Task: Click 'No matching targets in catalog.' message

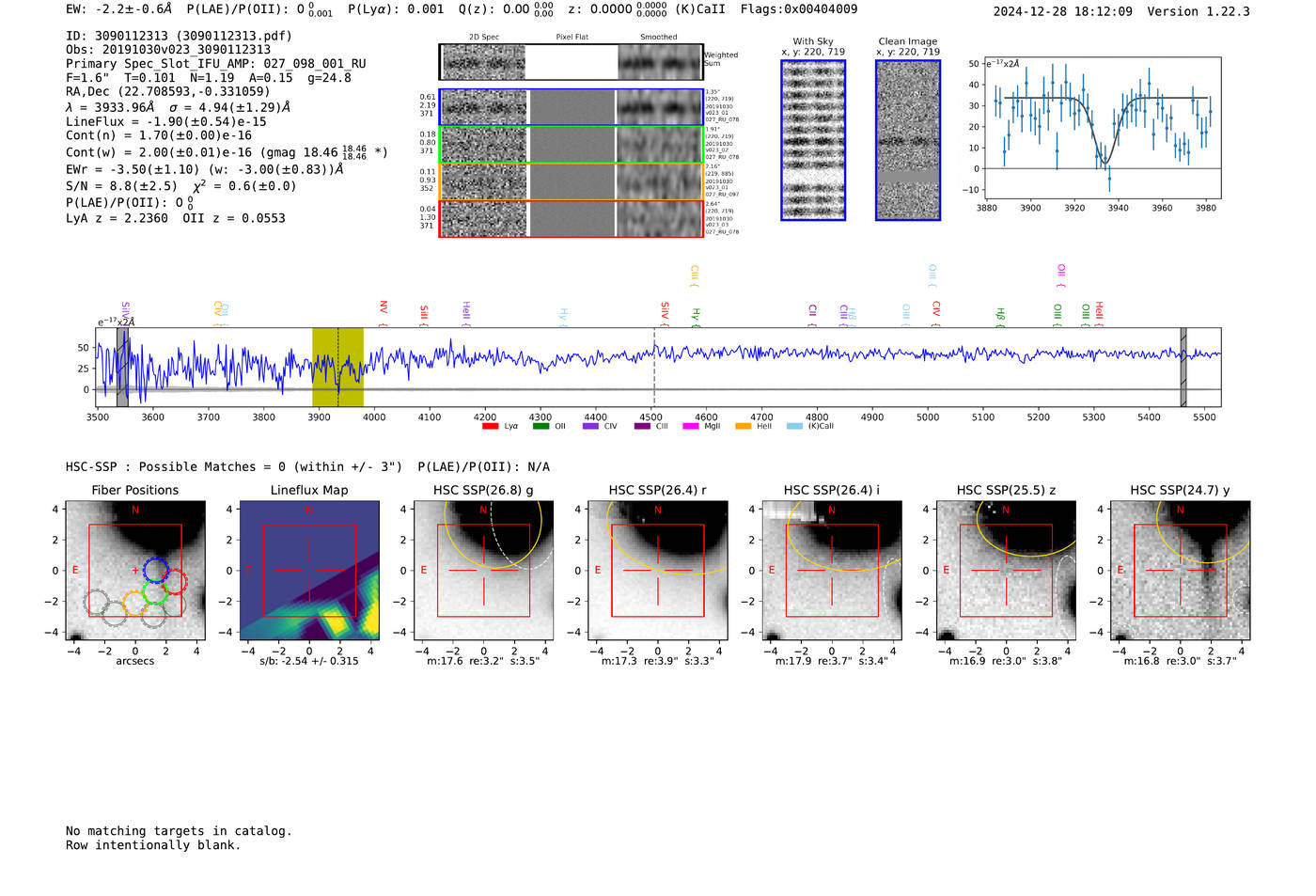Action: (x=179, y=831)
